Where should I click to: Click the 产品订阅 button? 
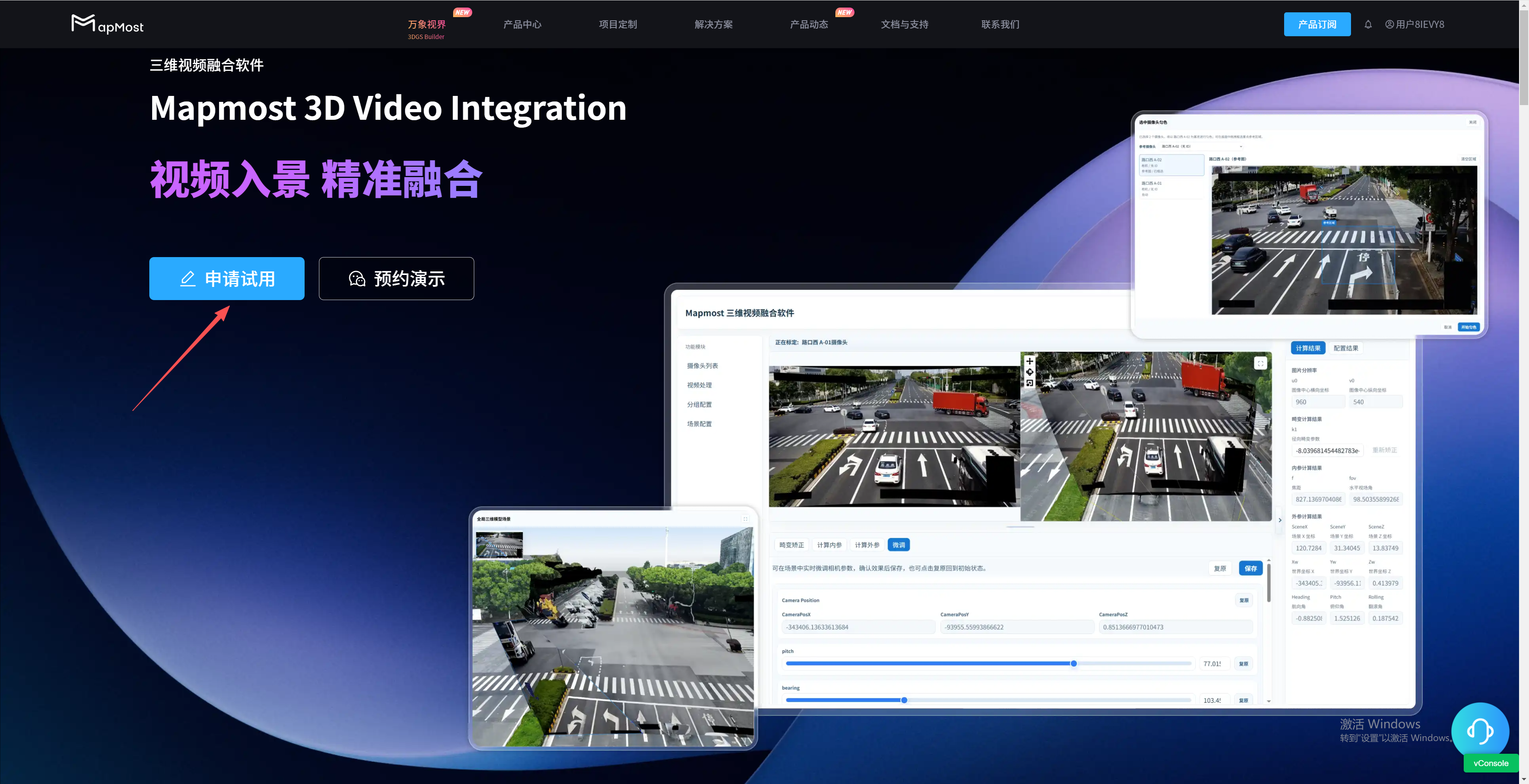[x=1317, y=24]
